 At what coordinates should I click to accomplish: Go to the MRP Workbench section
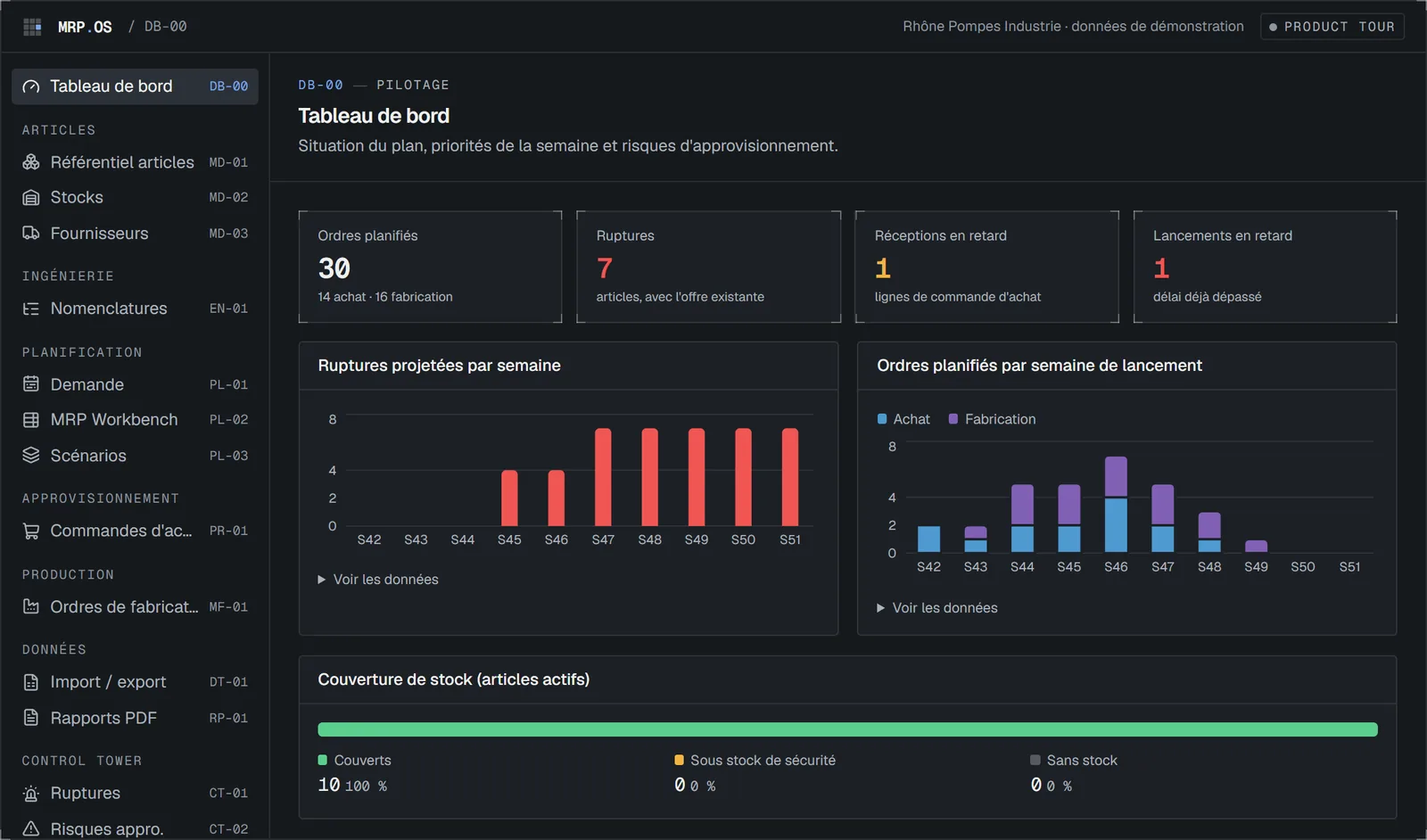135,420
